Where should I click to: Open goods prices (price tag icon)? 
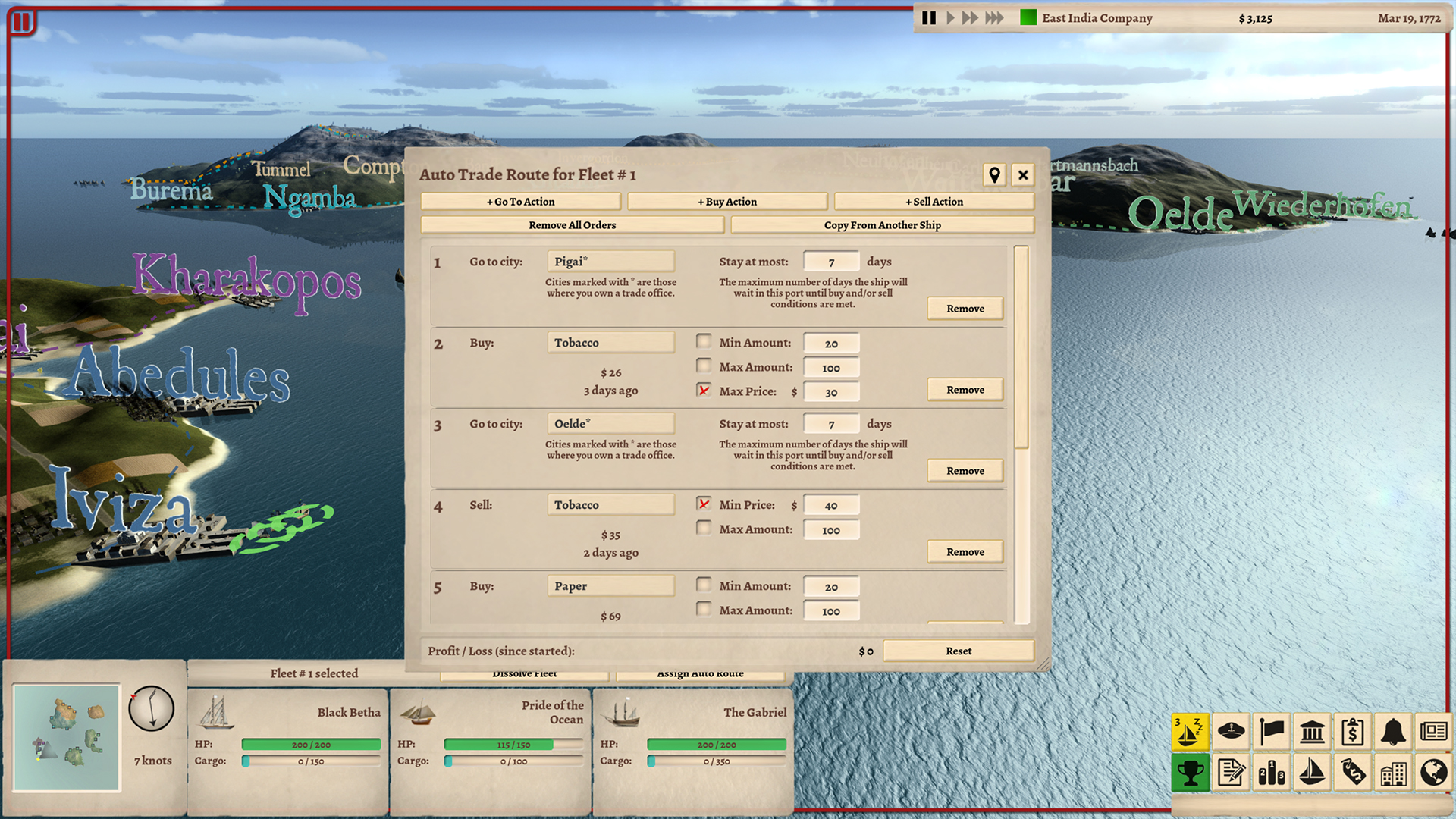[x=1354, y=774]
